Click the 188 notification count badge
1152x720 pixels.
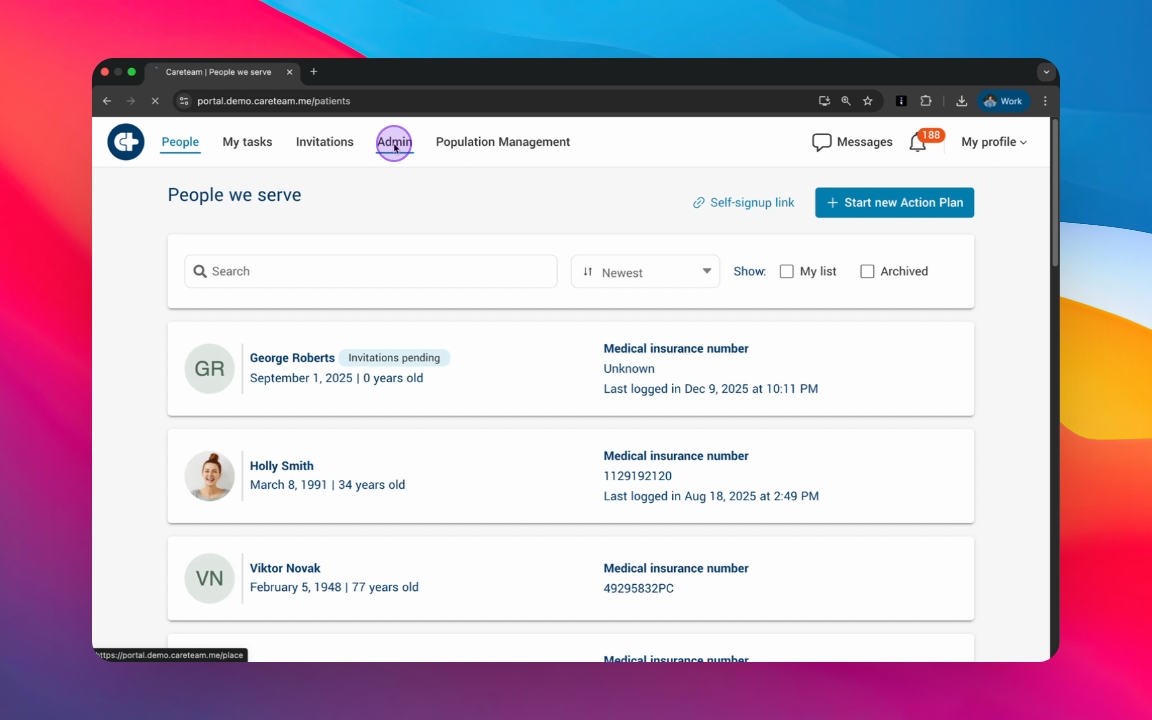point(931,135)
